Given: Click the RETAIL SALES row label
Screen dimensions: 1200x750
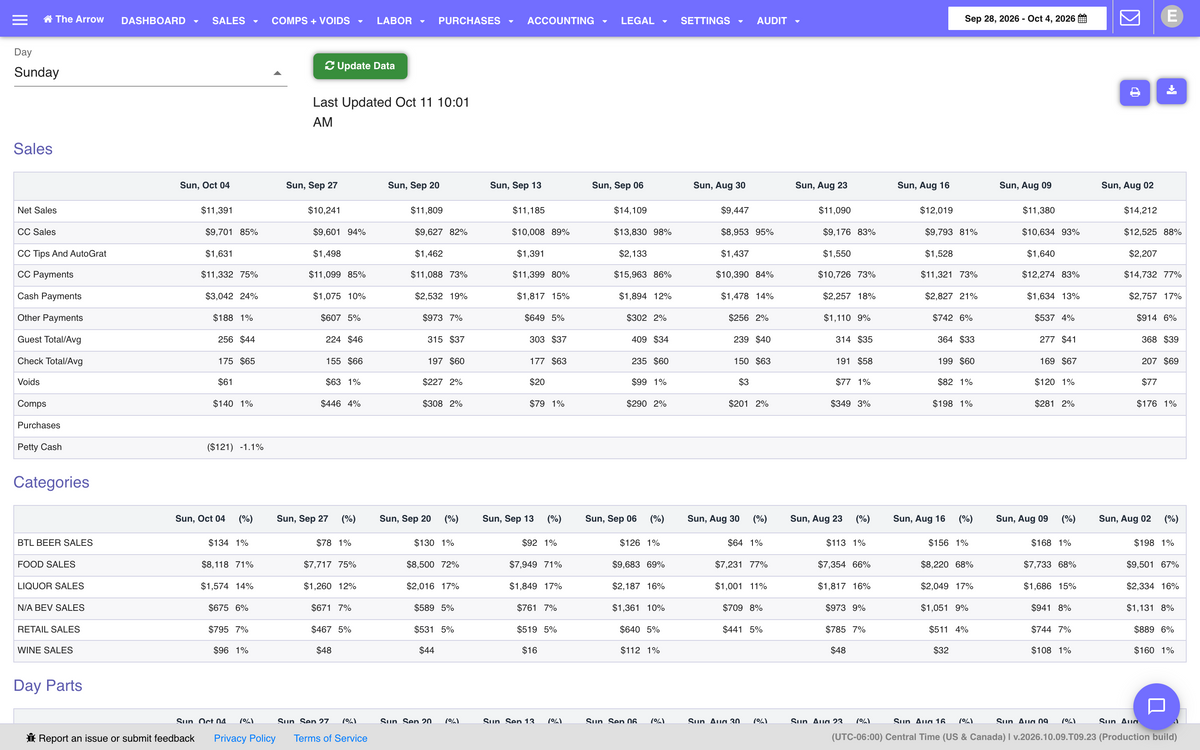Looking at the screenshot, I should coord(49,629).
